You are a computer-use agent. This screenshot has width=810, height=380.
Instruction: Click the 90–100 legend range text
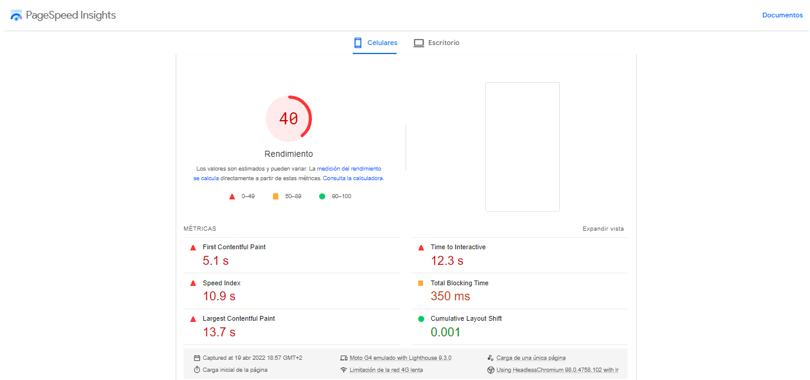[341, 197]
